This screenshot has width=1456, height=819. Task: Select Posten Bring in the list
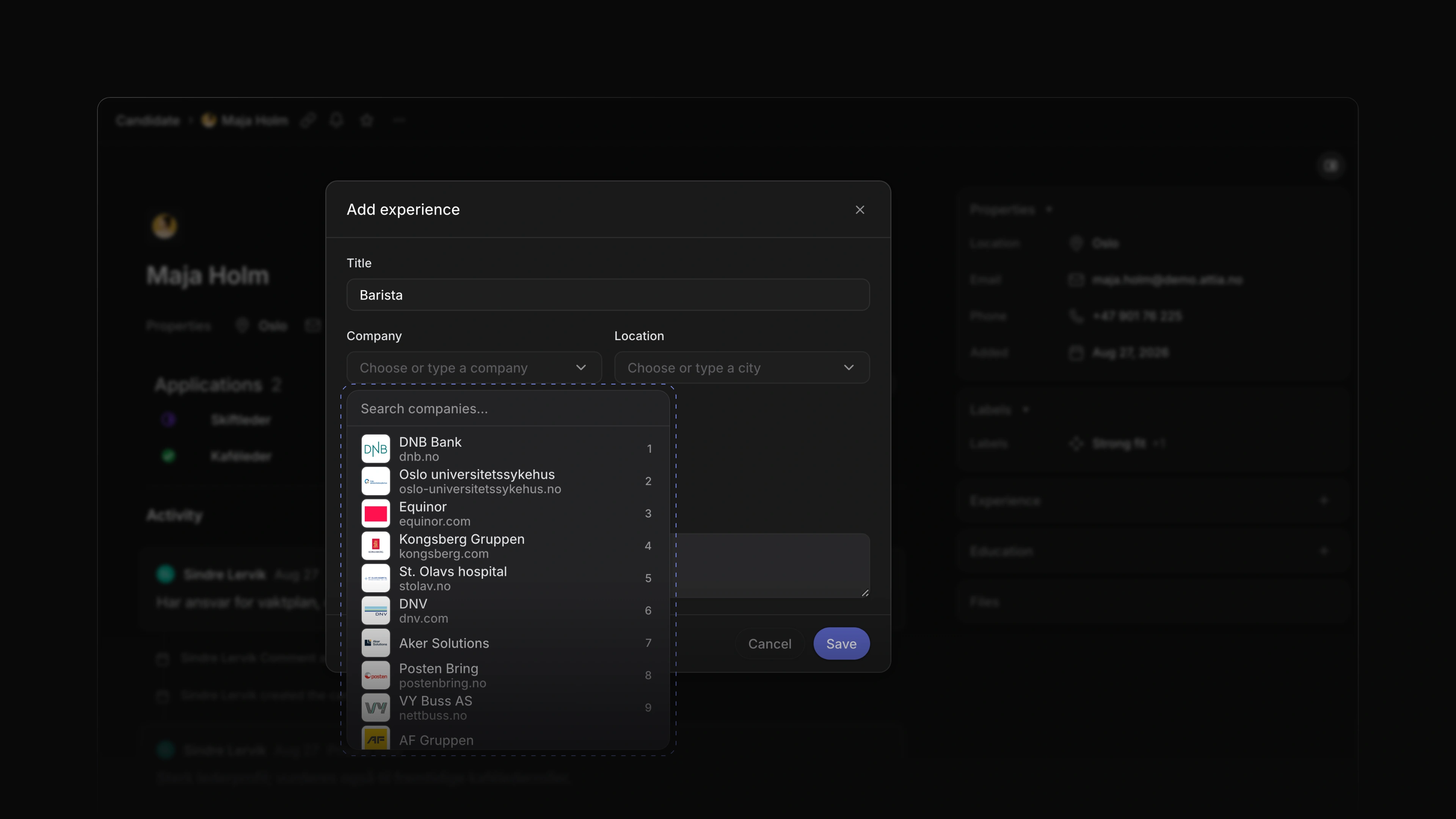pos(508,675)
